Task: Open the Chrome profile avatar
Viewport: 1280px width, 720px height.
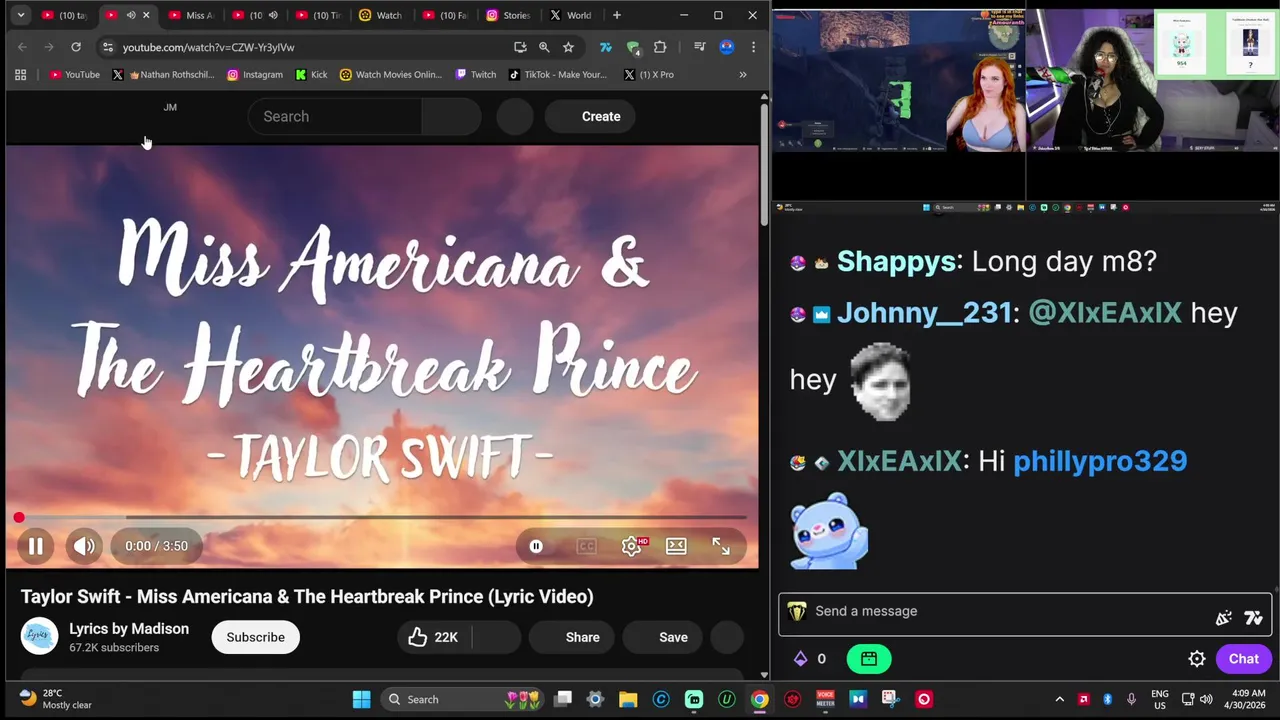Action: pos(727,47)
